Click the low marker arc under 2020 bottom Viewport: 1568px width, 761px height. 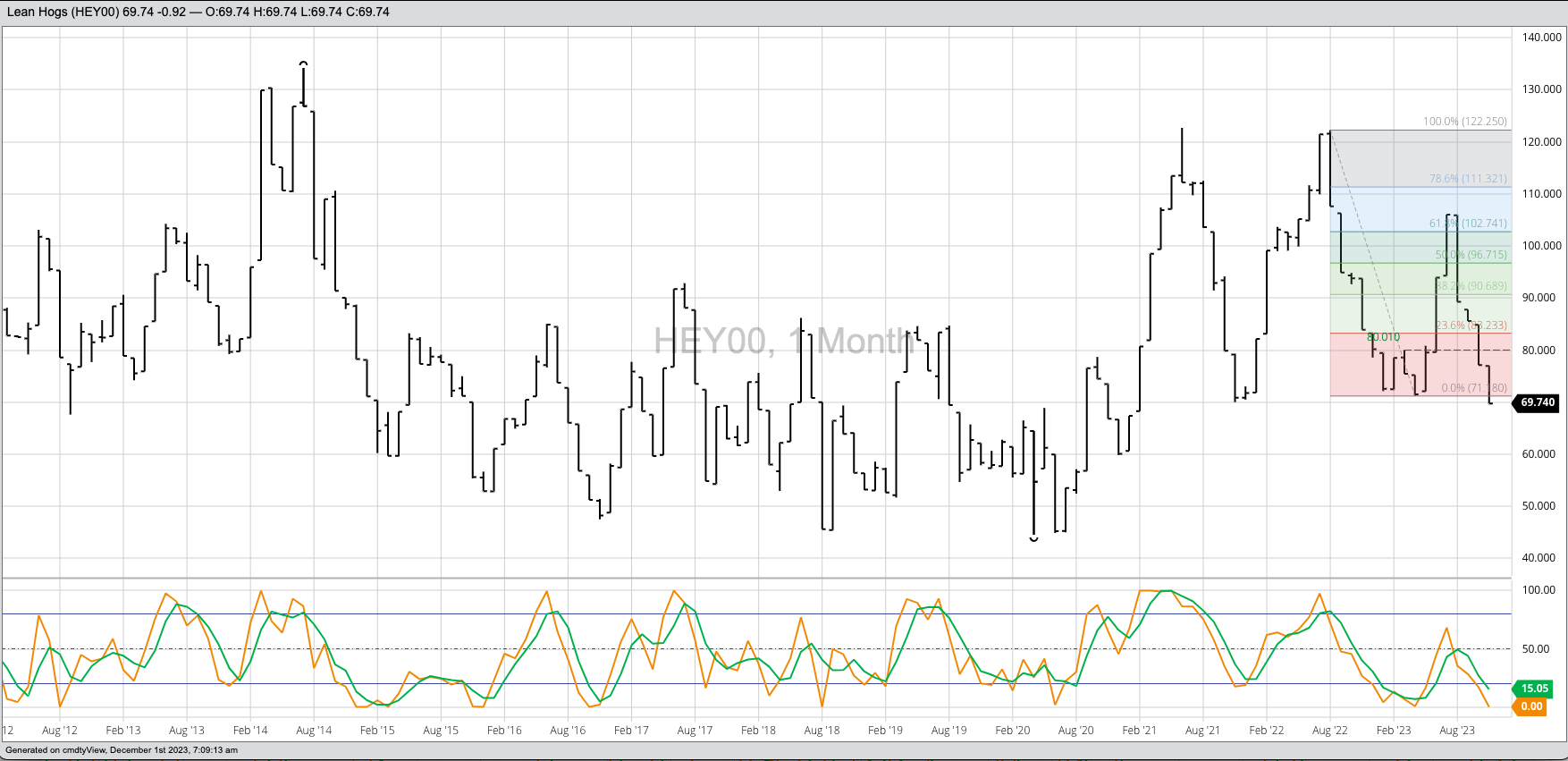(x=1034, y=539)
